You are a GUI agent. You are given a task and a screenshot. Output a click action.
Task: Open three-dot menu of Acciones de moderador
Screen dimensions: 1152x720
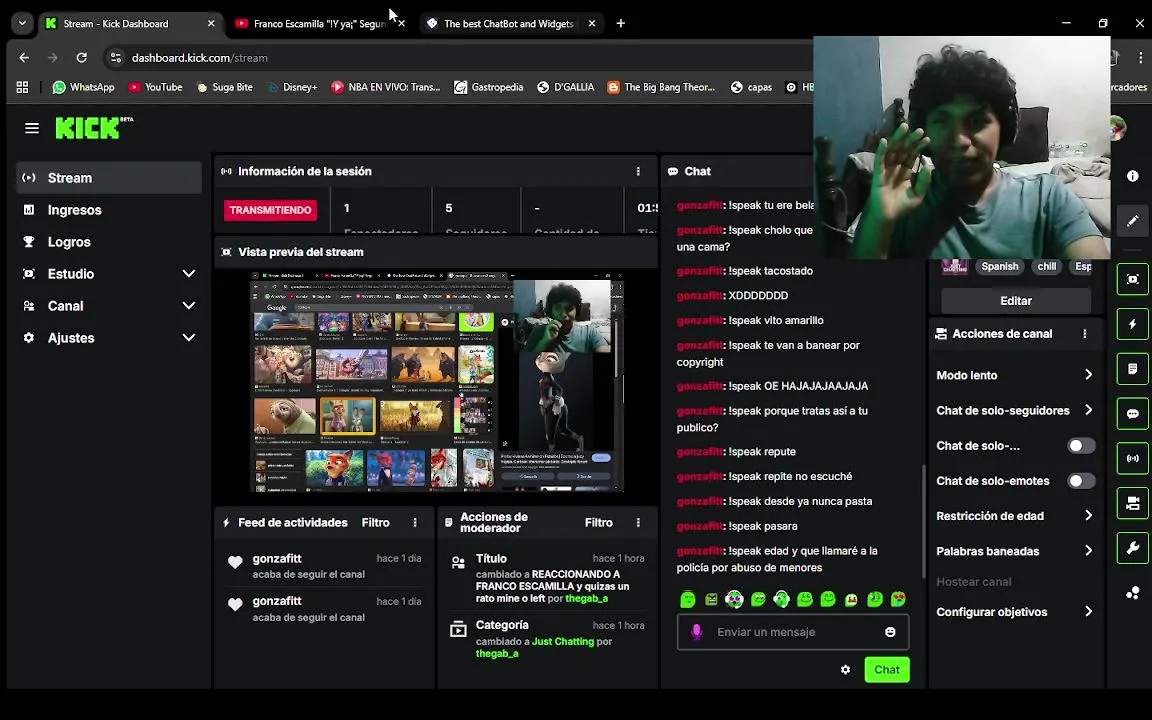tap(638, 522)
